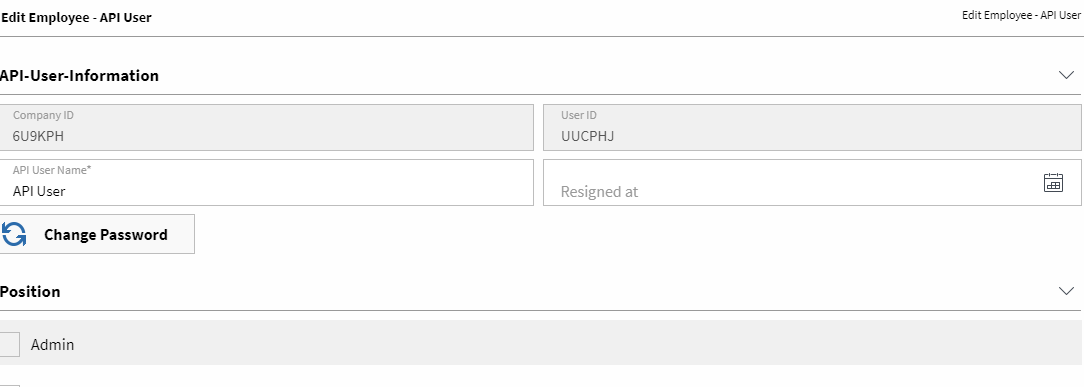Click the User ID field label
The image size is (1084, 387).
coord(579,115)
